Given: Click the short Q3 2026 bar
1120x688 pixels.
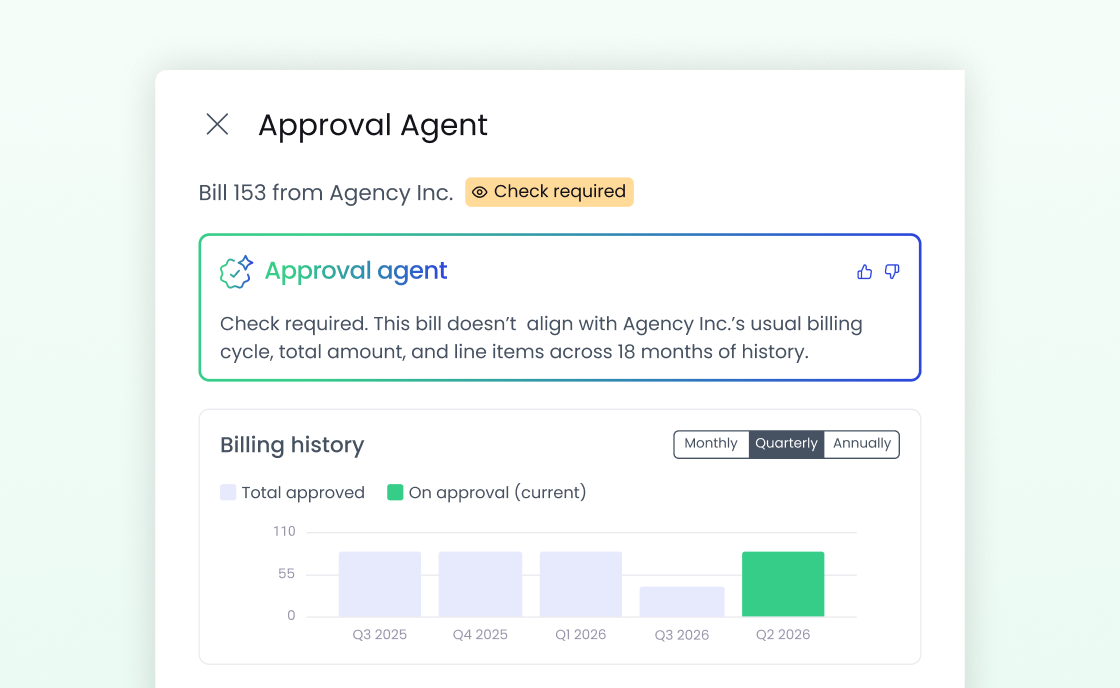Looking at the screenshot, I should [682, 602].
